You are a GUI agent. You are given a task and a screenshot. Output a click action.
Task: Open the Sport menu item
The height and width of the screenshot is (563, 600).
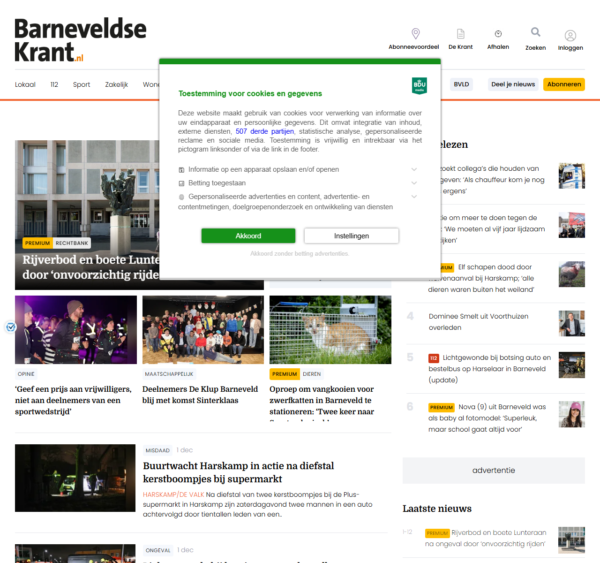tap(82, 85)
